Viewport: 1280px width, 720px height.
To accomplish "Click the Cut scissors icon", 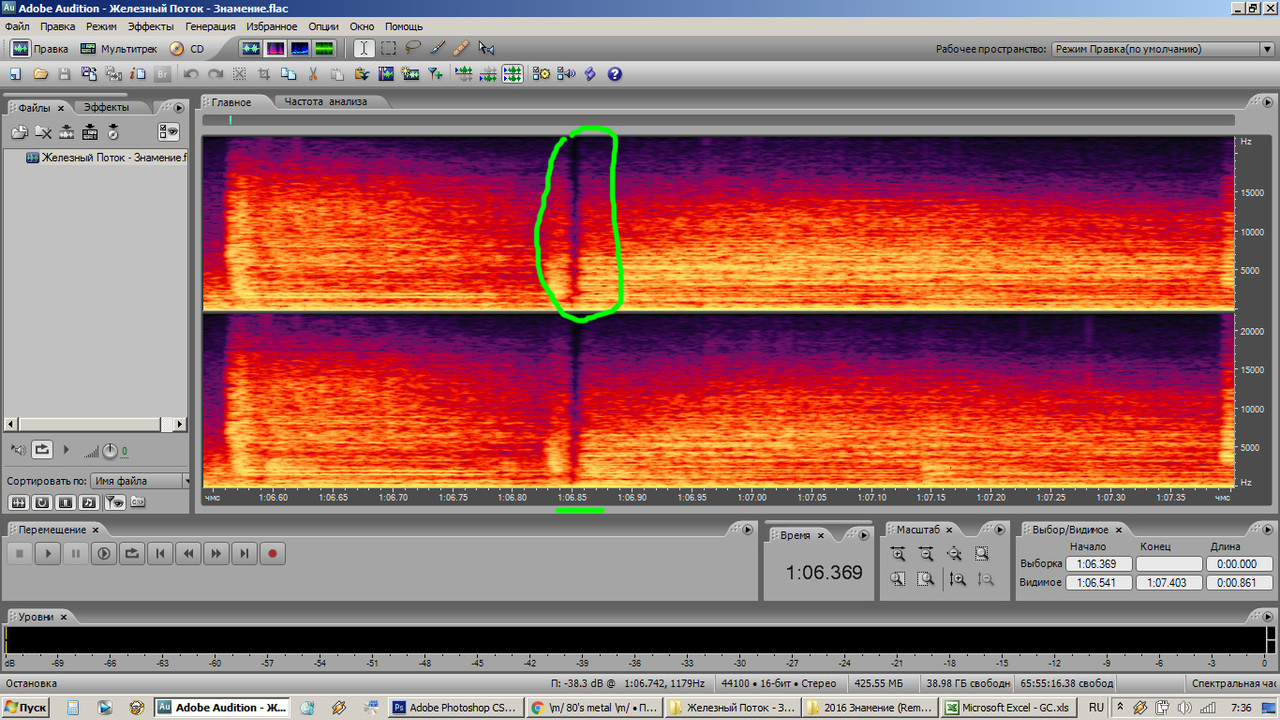I will click(313, 74).
